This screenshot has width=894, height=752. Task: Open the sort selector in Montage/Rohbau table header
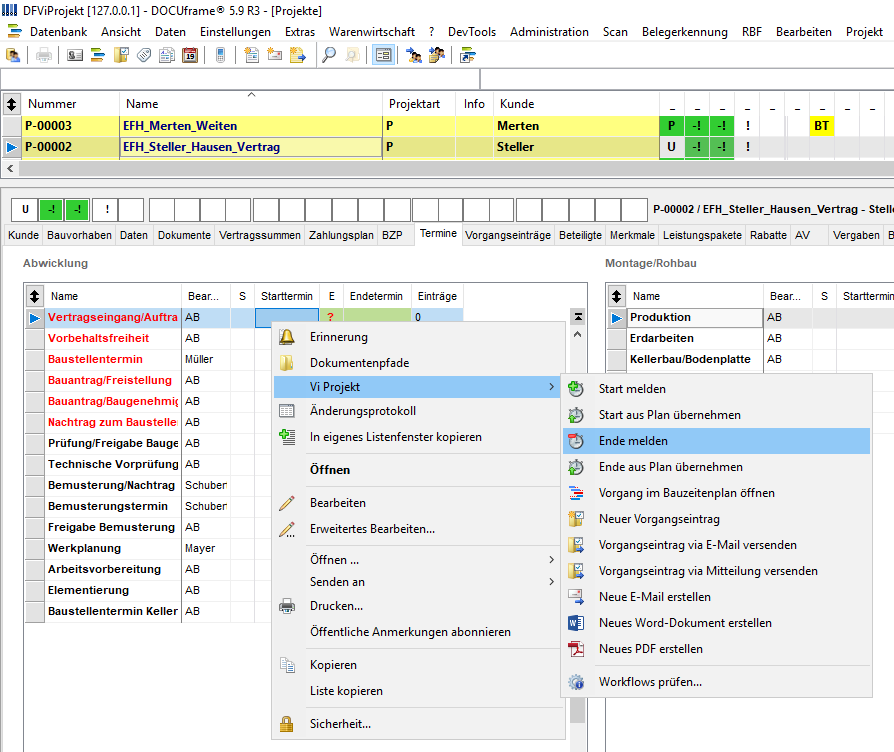(x=616, y=296)
